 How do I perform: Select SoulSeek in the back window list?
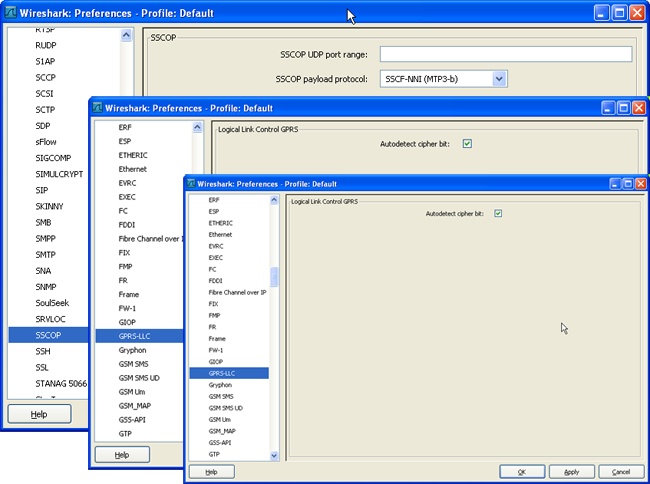coord(52,303)
